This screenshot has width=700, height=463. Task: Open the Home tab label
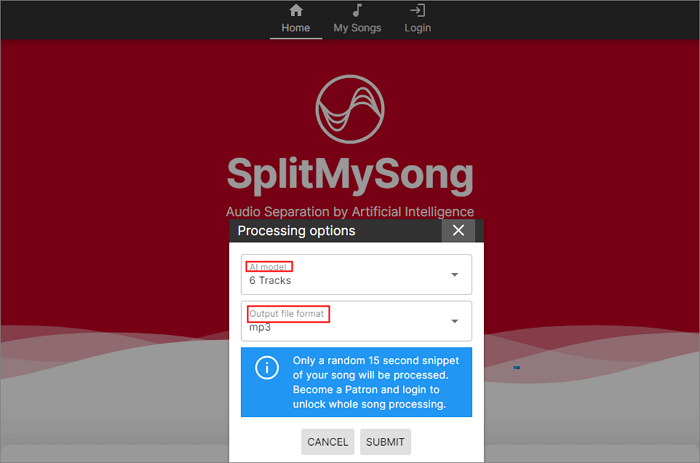click(x=296, y=28)
